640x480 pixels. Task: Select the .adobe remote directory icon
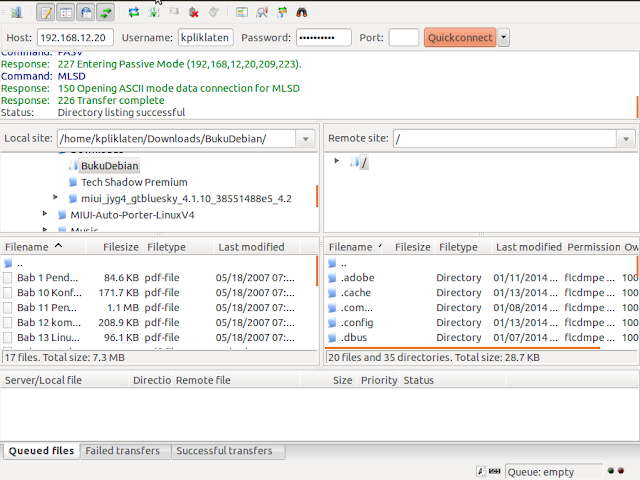tap(333, 278)
